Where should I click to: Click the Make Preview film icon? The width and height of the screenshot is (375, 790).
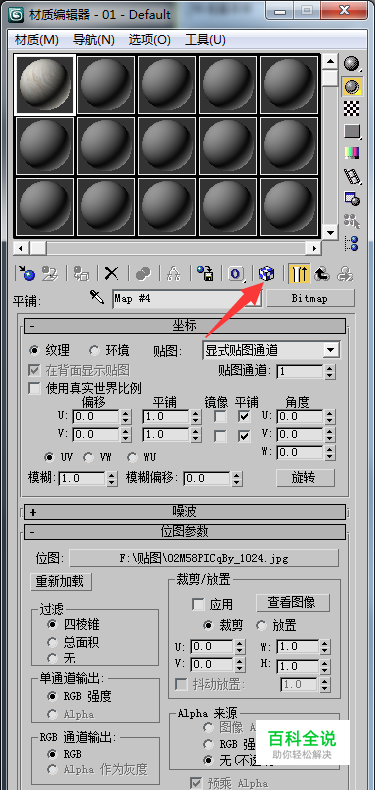[352, 176]
